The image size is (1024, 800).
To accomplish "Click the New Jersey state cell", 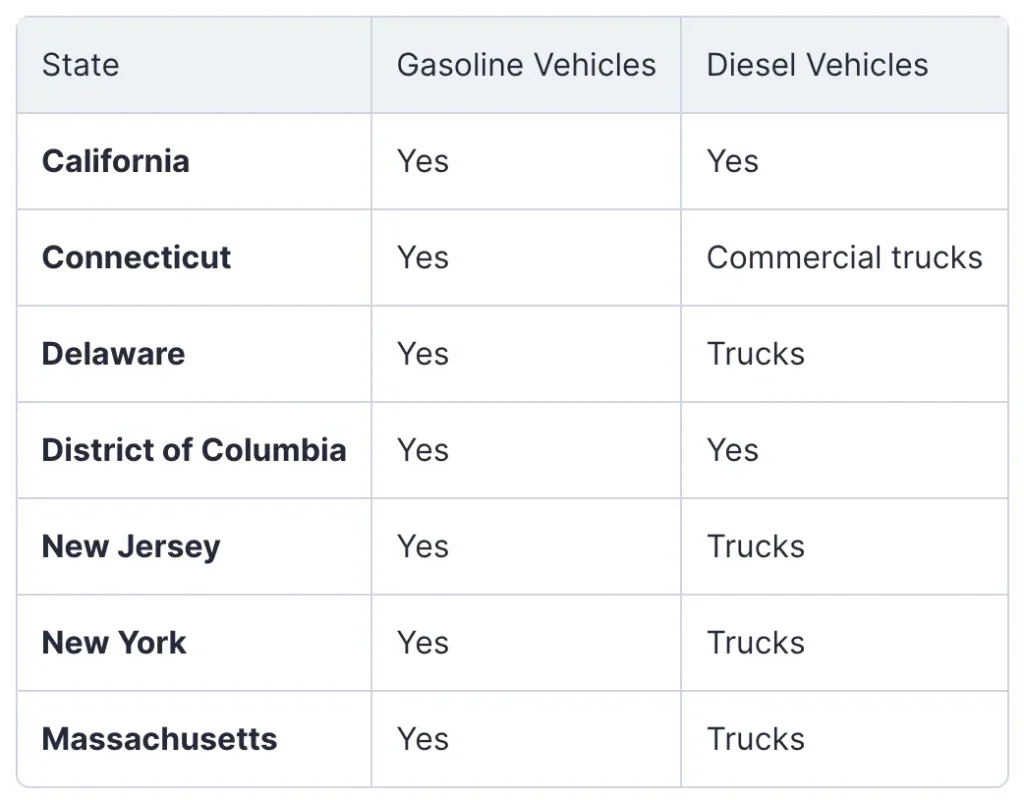I will coord(130,547).
